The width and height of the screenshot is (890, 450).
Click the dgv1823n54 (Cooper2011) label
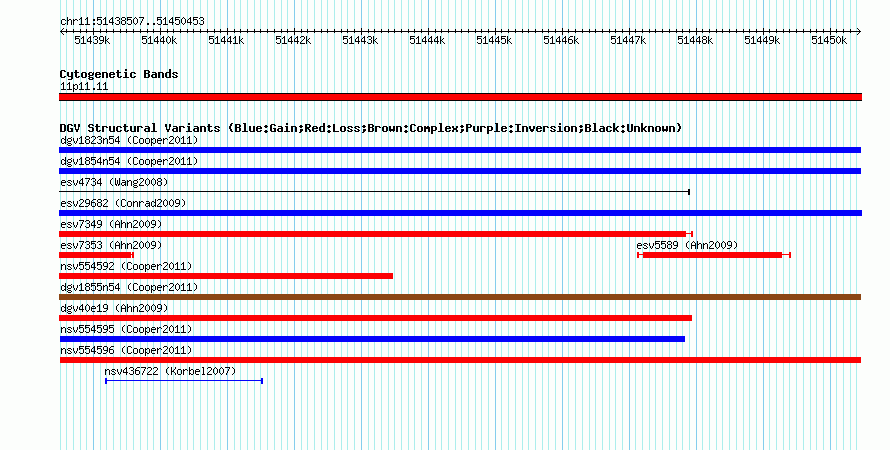click(129, 140)
